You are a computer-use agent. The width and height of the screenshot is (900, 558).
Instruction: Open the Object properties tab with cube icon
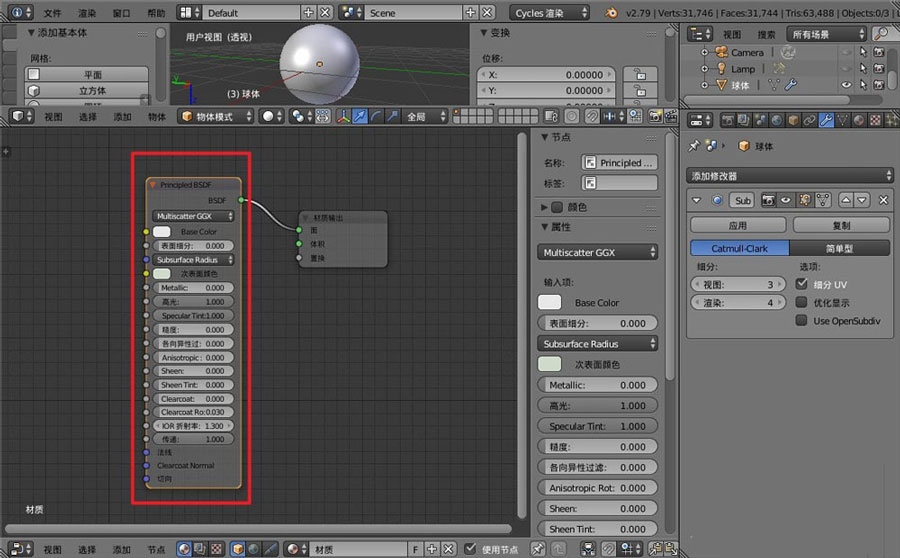pyautogui.click(x=793, y=120)
